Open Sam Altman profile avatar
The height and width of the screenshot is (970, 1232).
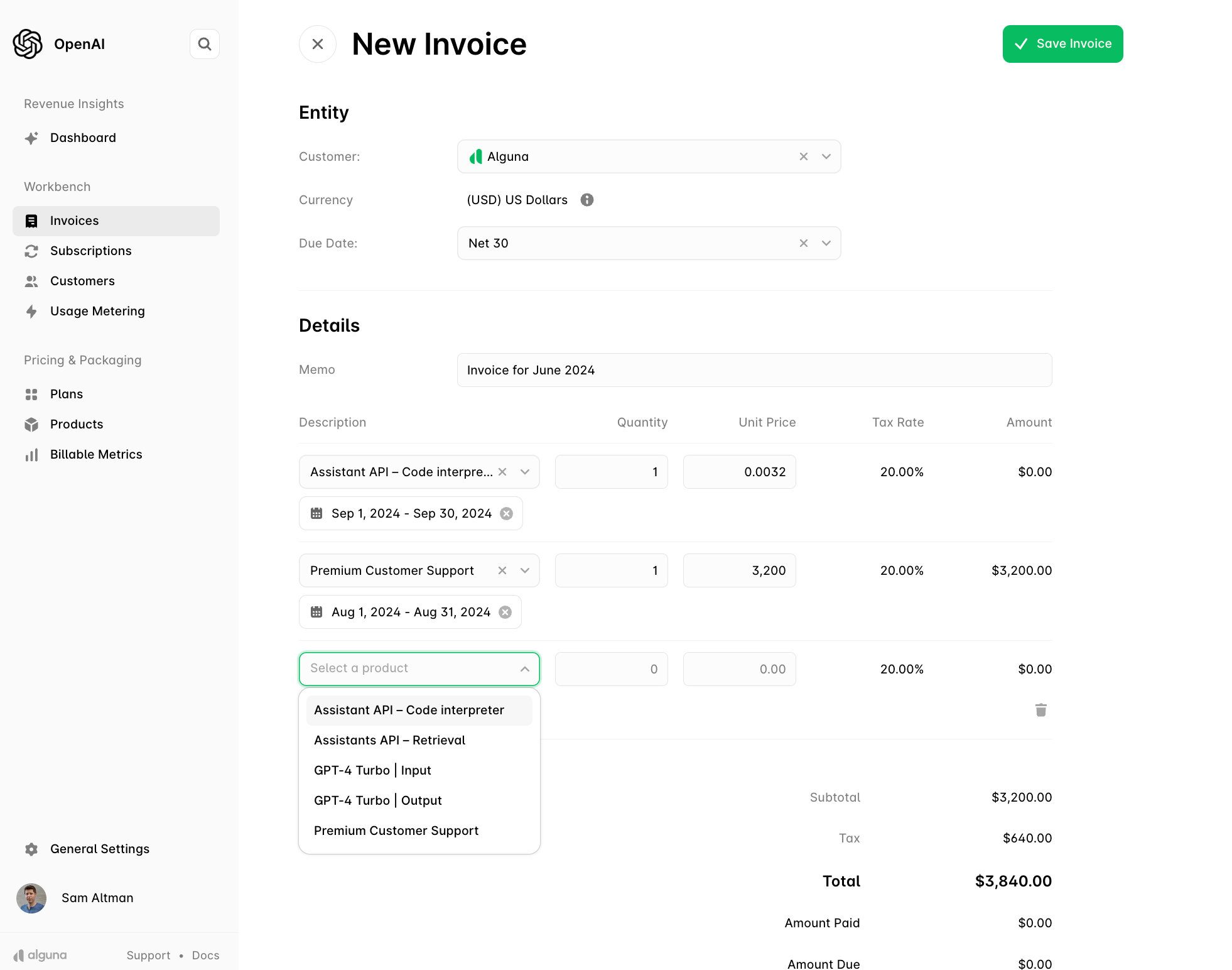point(31,898)
